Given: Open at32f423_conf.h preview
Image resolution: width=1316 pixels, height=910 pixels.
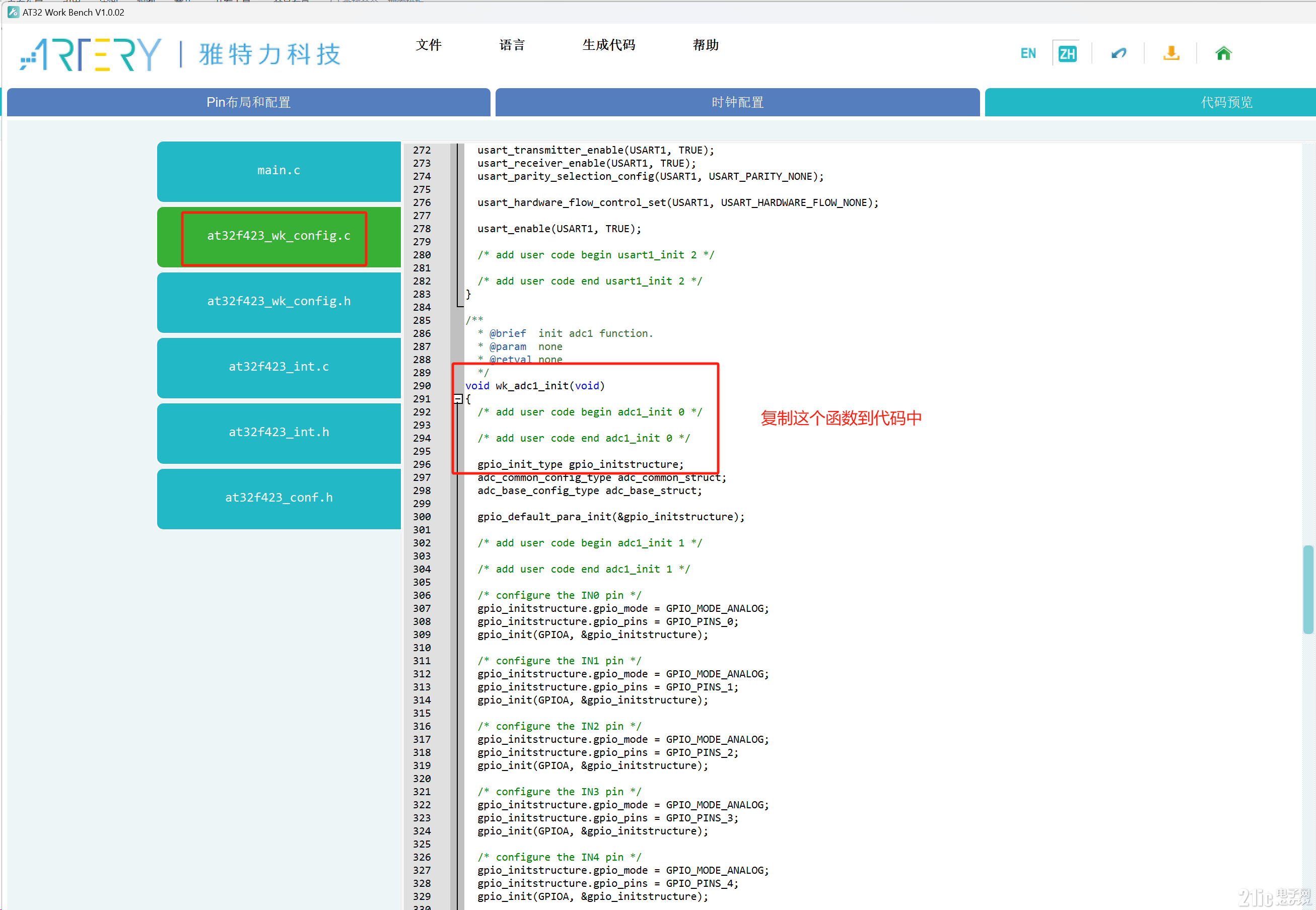Looking at the screenshot, I should [279, 499].
